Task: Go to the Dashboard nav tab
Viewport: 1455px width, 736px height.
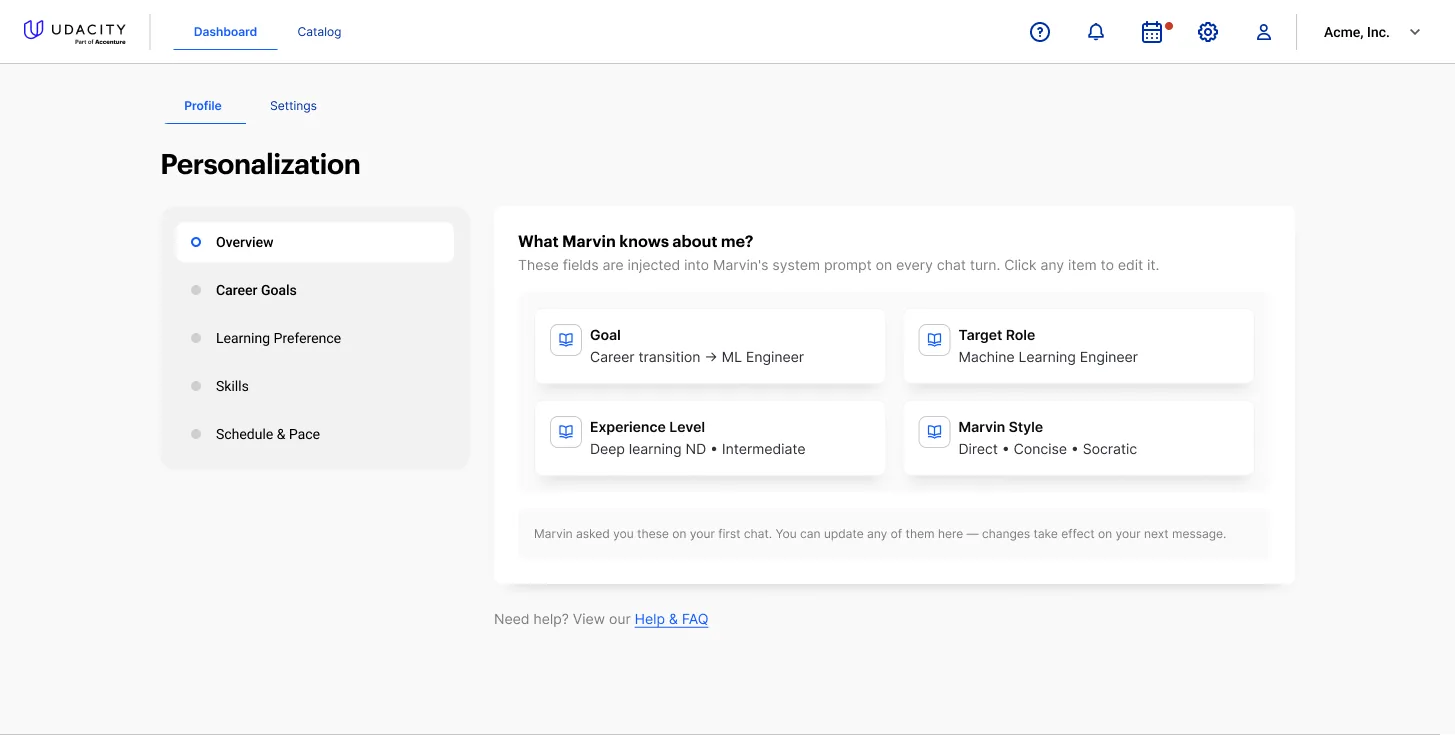Action: coord(225,32)
